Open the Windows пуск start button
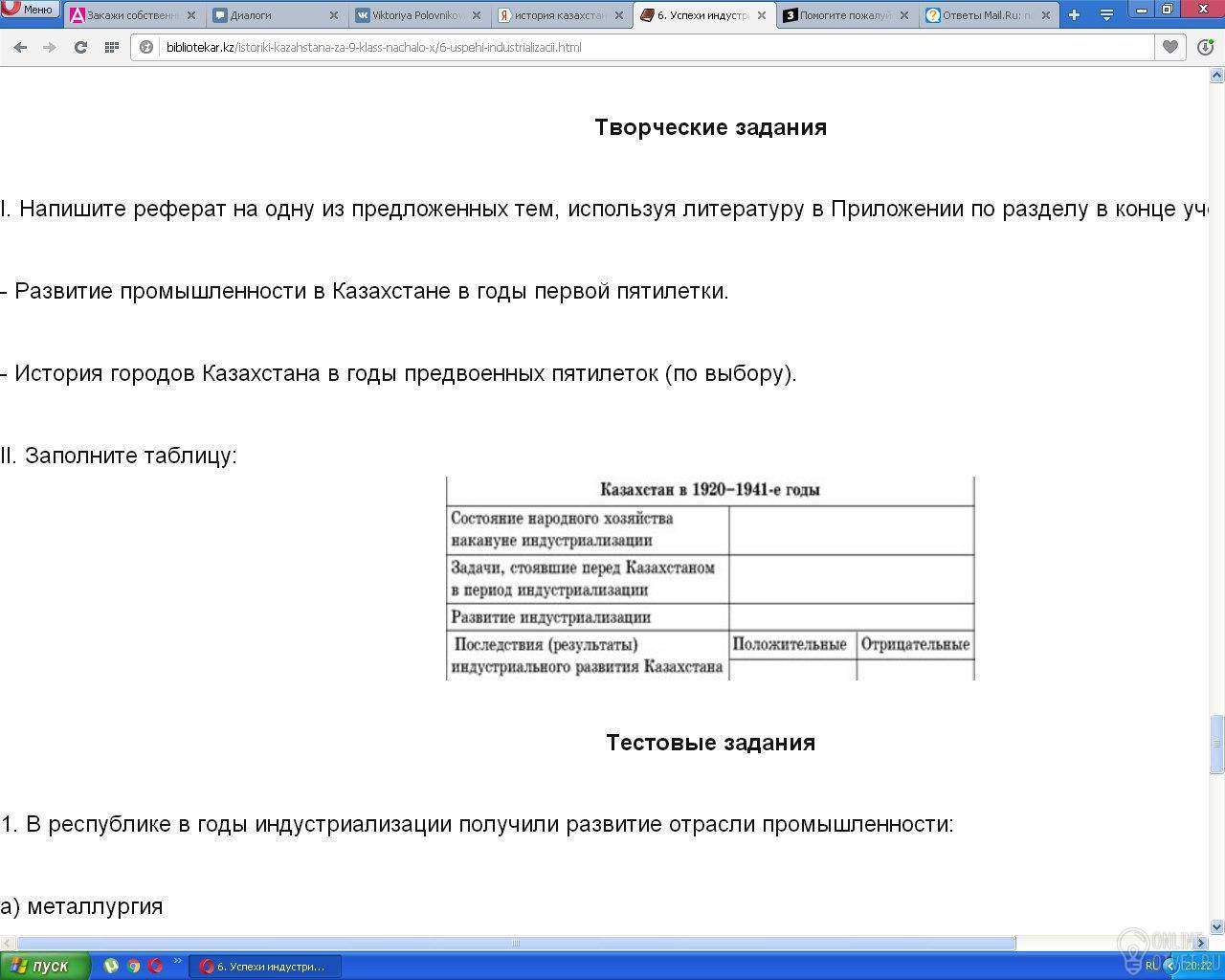This screenshot has width=1225, height=980. point(44,966)
